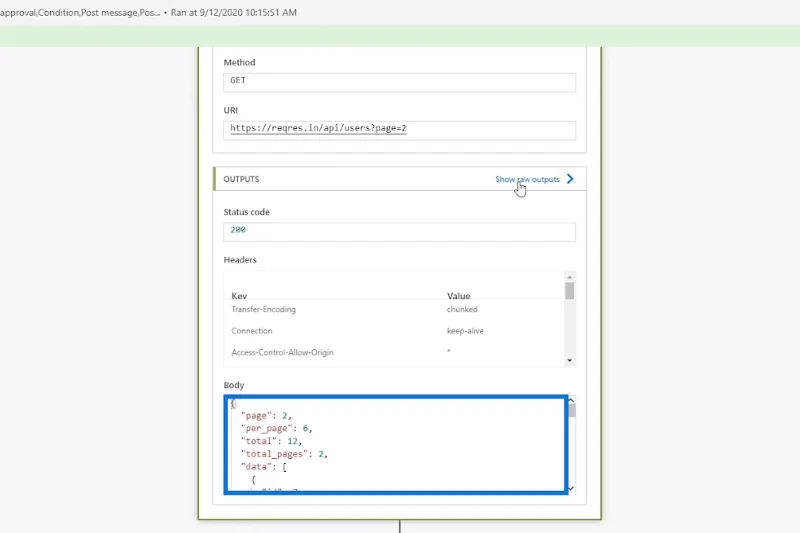Click the URI field with reqres.in URL
800x533 pixels.
click(399, 131)
